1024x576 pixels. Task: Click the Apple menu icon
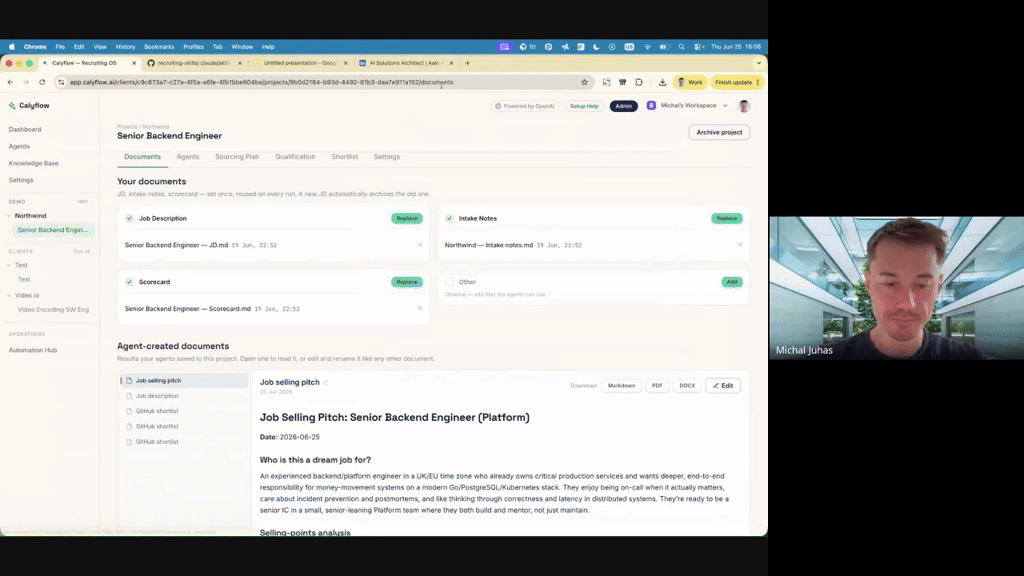[x=12, y=47]
